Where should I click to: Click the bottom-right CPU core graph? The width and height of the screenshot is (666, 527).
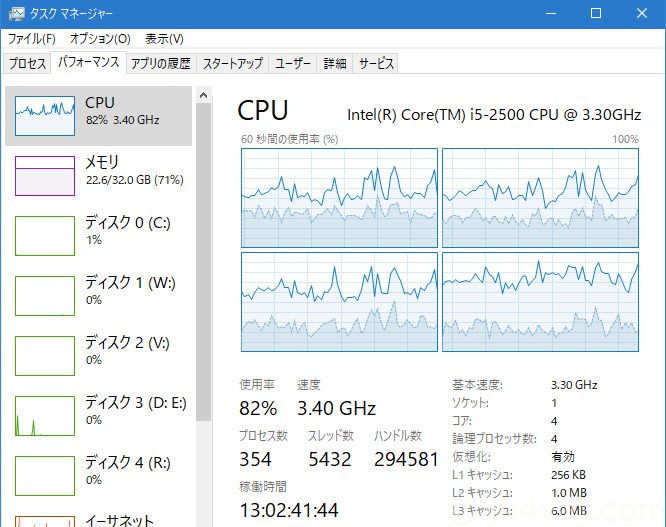[540, 302]
